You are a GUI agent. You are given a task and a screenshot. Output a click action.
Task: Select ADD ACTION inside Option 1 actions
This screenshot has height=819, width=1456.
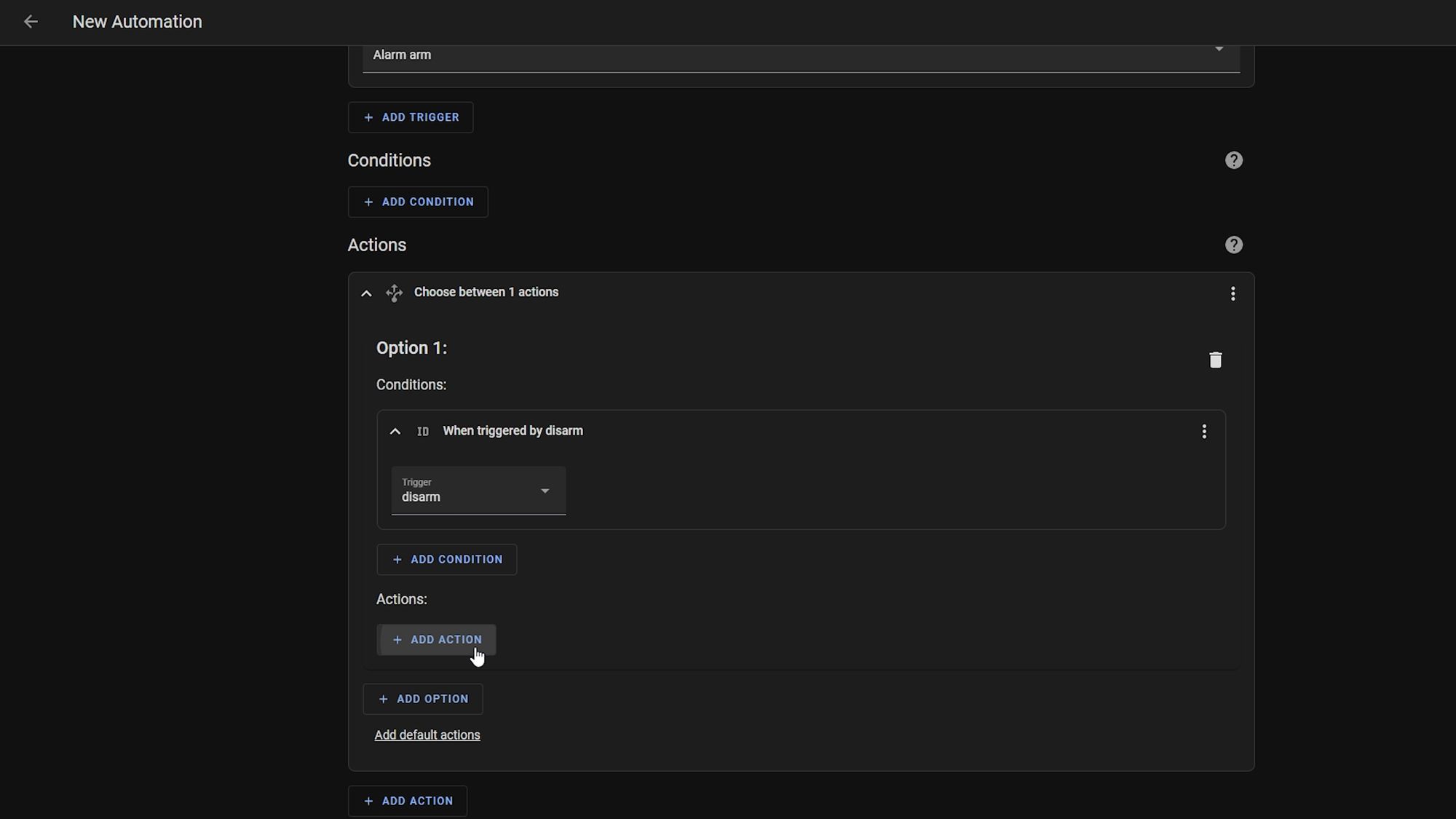[436, 639]
